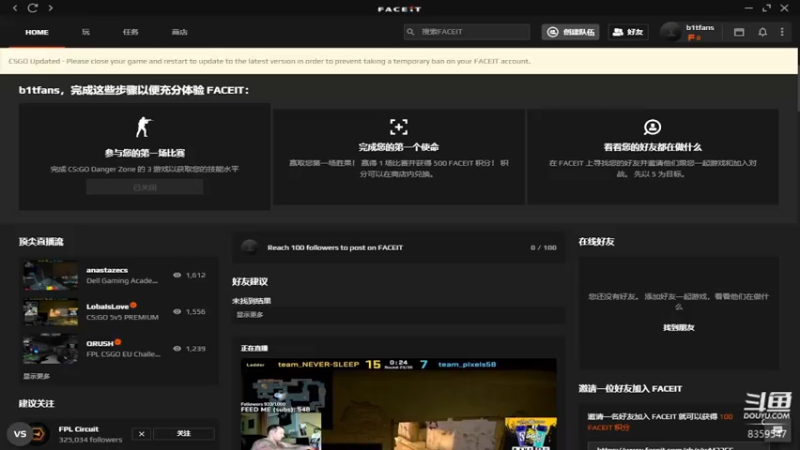Go forward with the right arrow icon
The width and height of the screenshot is (800, 450).
click(x=50, y=8)
